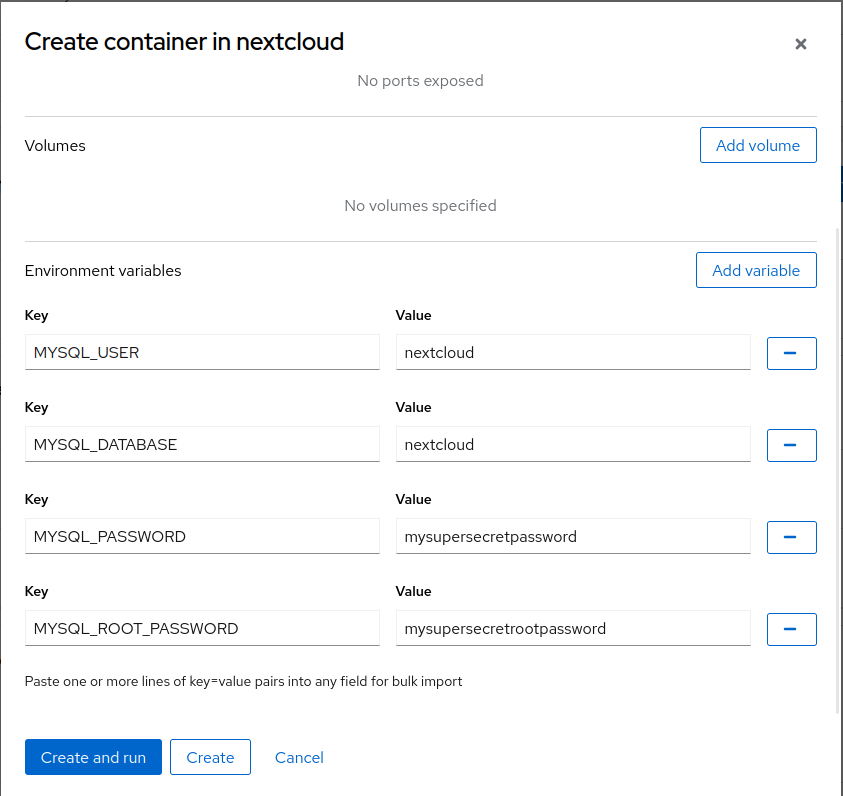Screen dimensions: 843x796
Task: Click the mysupersecretpassword value field
Action: (573, 536)
